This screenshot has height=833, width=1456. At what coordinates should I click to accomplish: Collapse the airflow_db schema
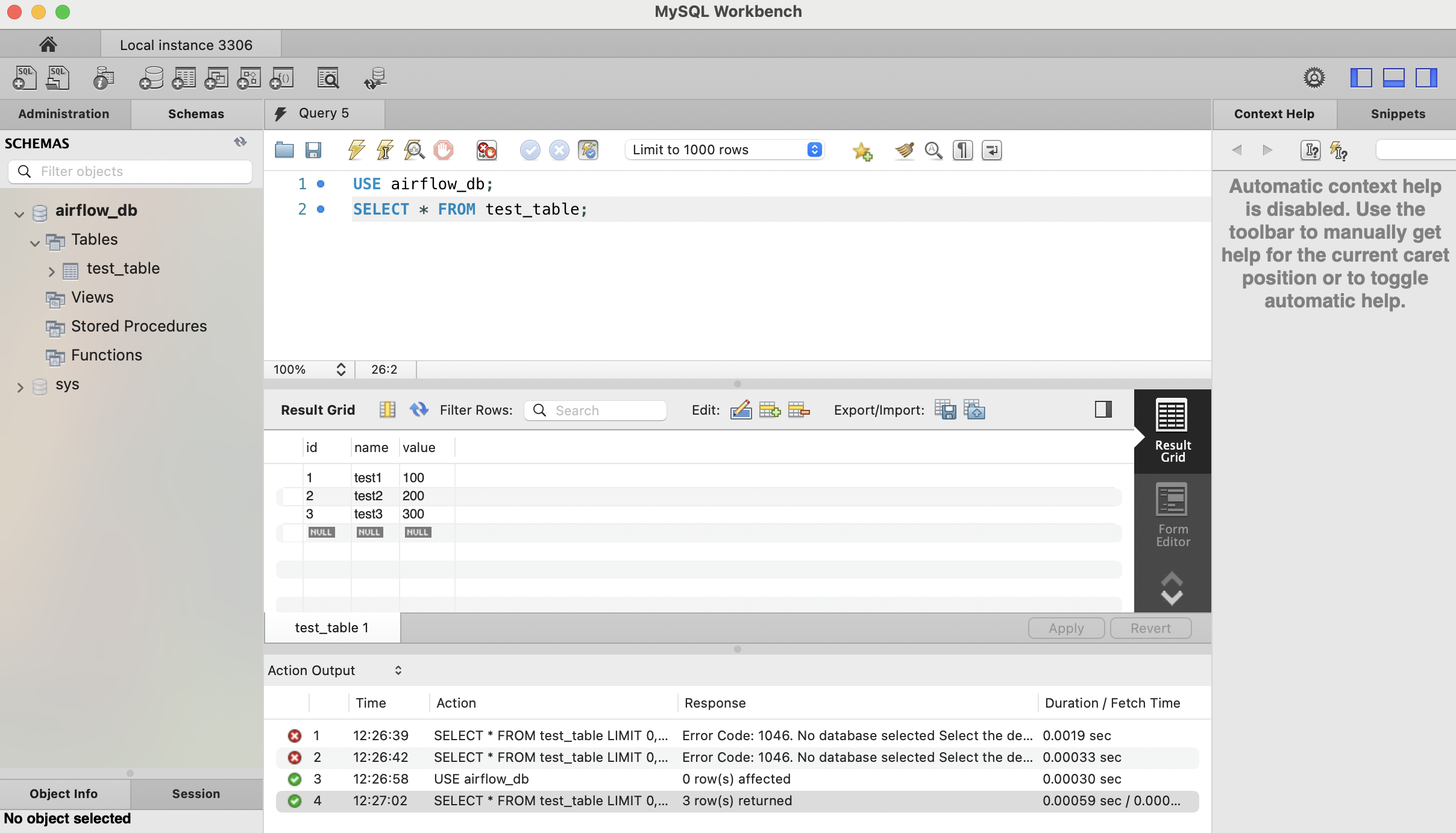pos(19,214)
